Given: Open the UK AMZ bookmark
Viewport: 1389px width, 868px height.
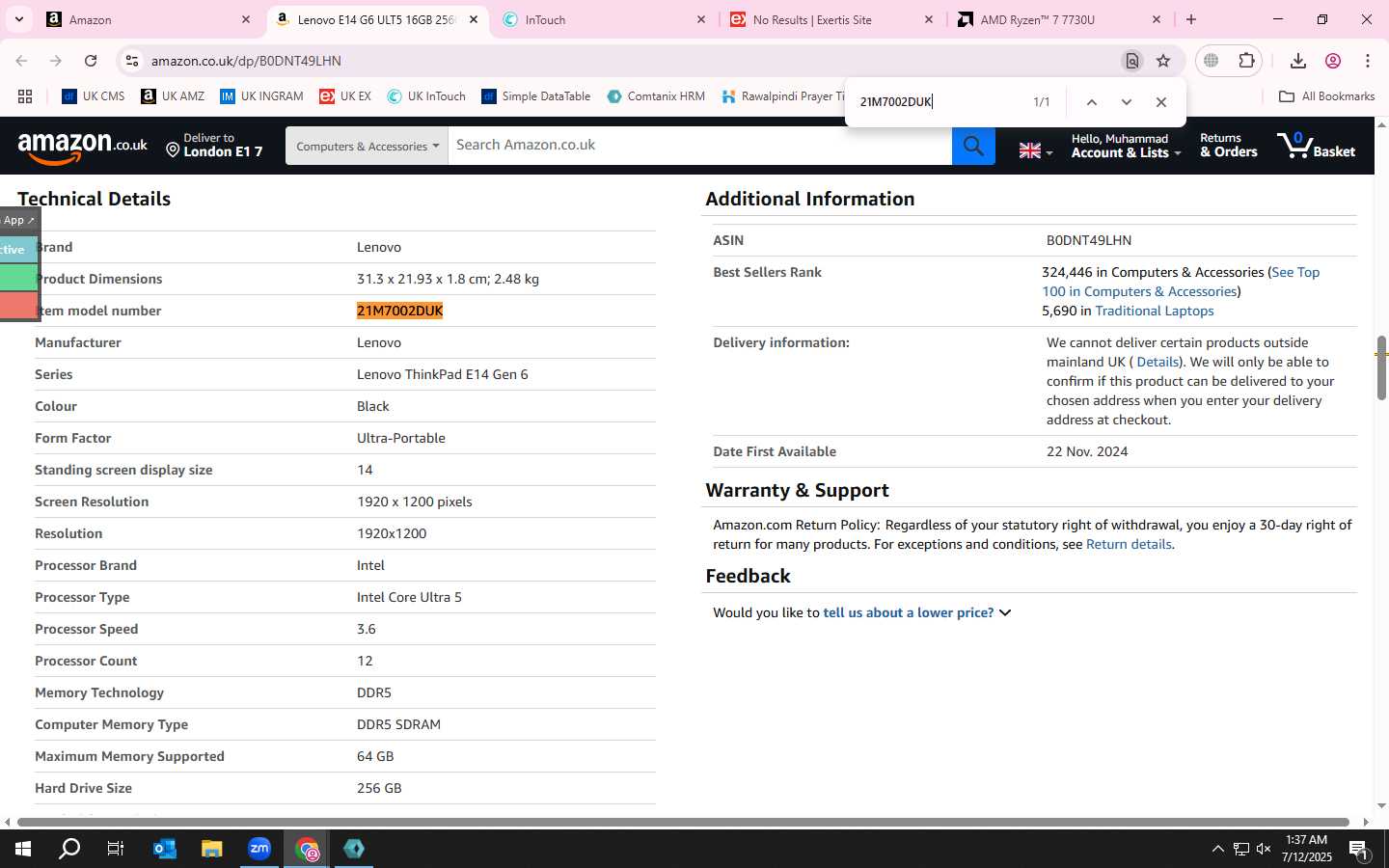Looking at the screenshot, I should point(173,96).
